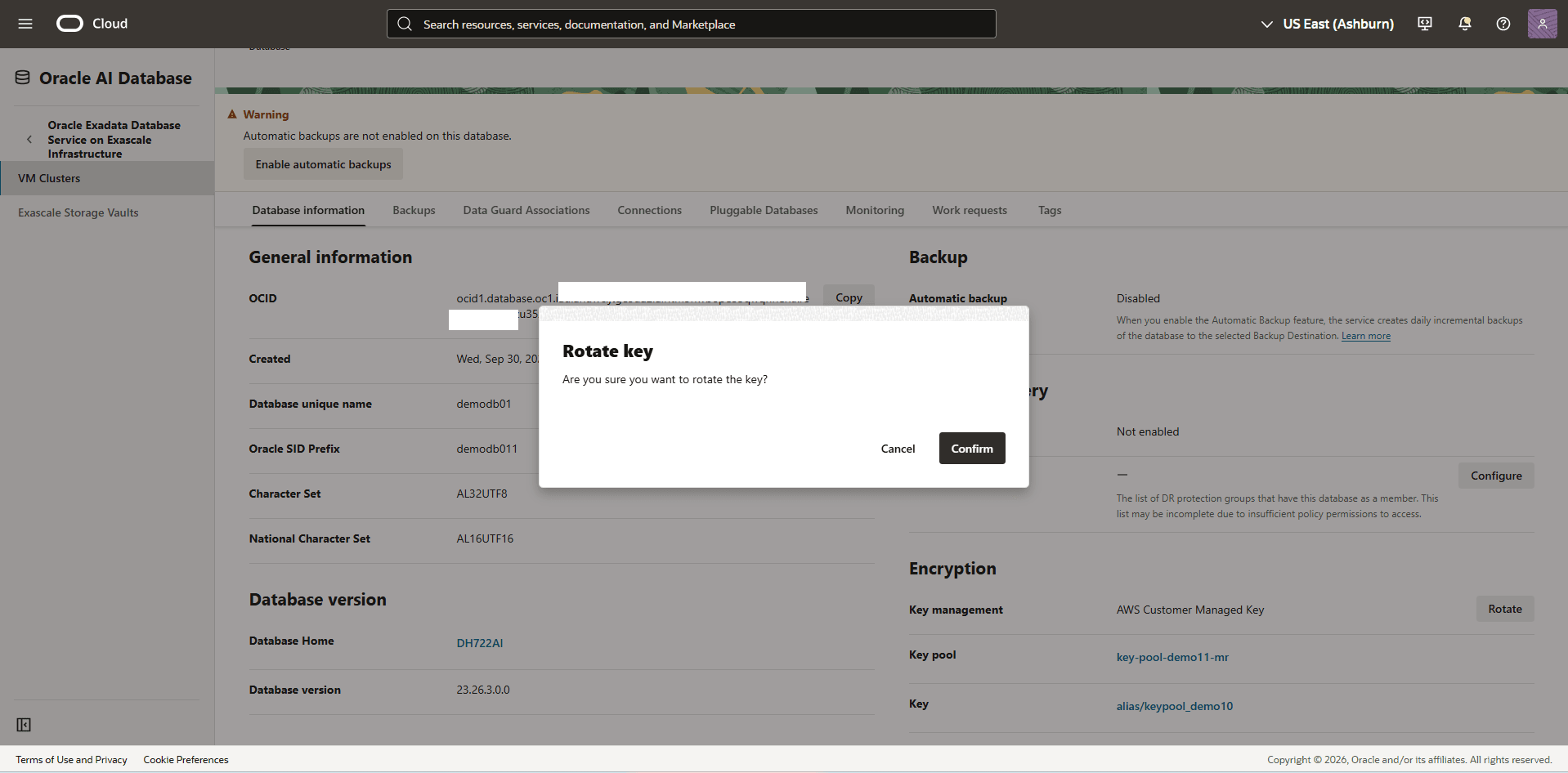Image resolution: width=1568 pixels, height=773 pixels.
Task: Click Configure for DR protection groups
Action: pos(1496,476)
